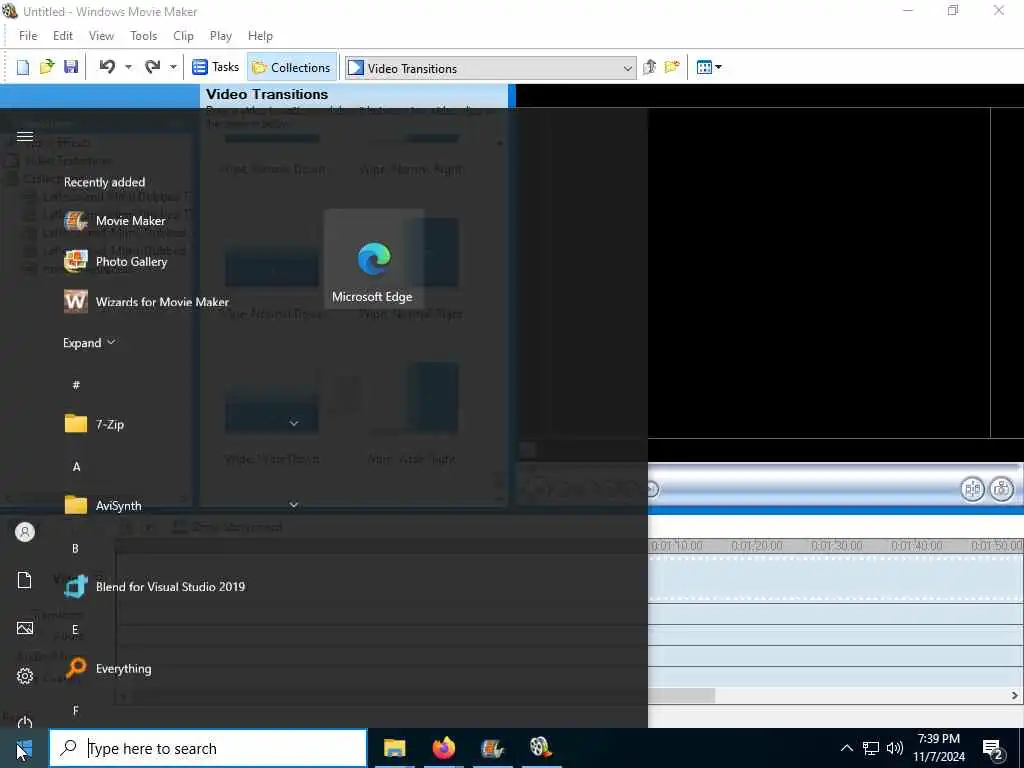Expand the 7-Zip folder chevron
This screenshot has width=1024, height=768.
pos(294,424)
